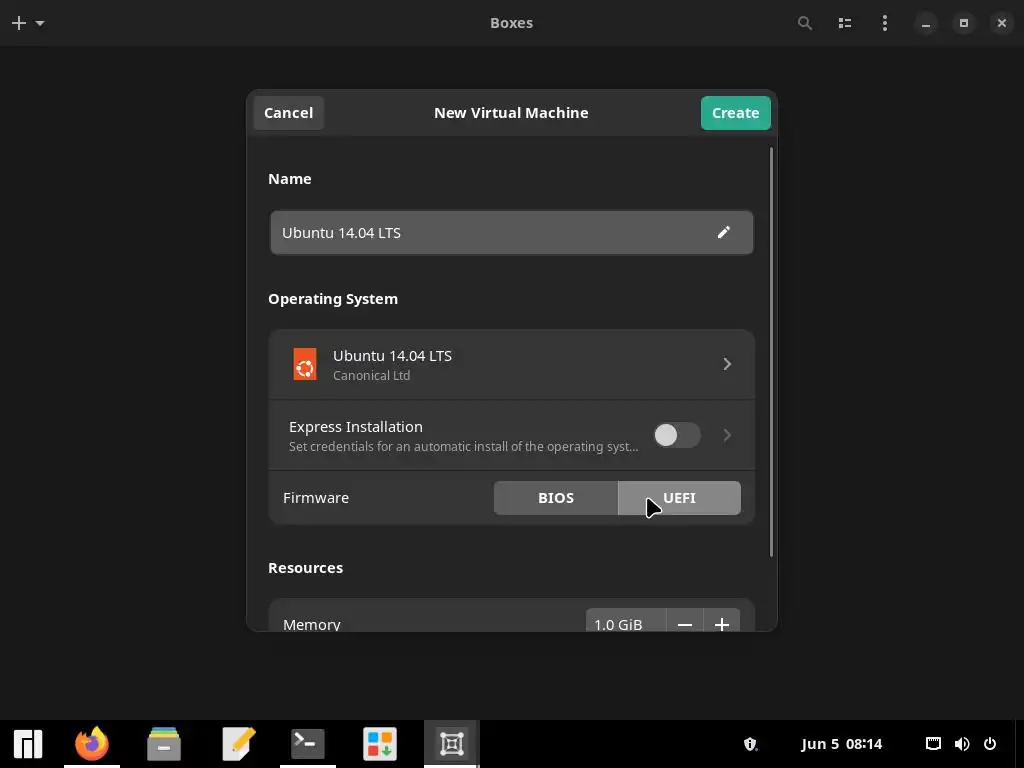Minimize the Boxes window
1024x768 pixels.
[x=925, y=24]
